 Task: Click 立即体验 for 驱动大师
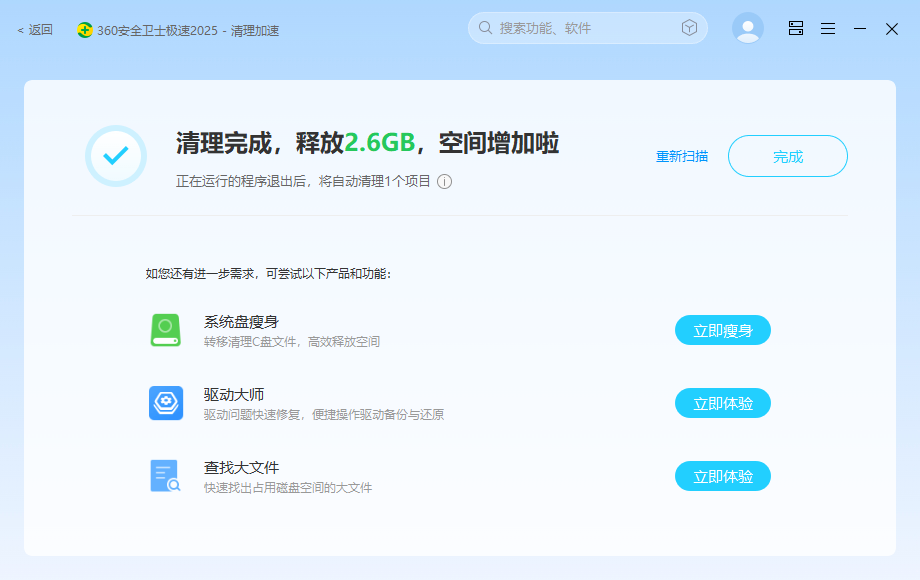click(722, 403)
